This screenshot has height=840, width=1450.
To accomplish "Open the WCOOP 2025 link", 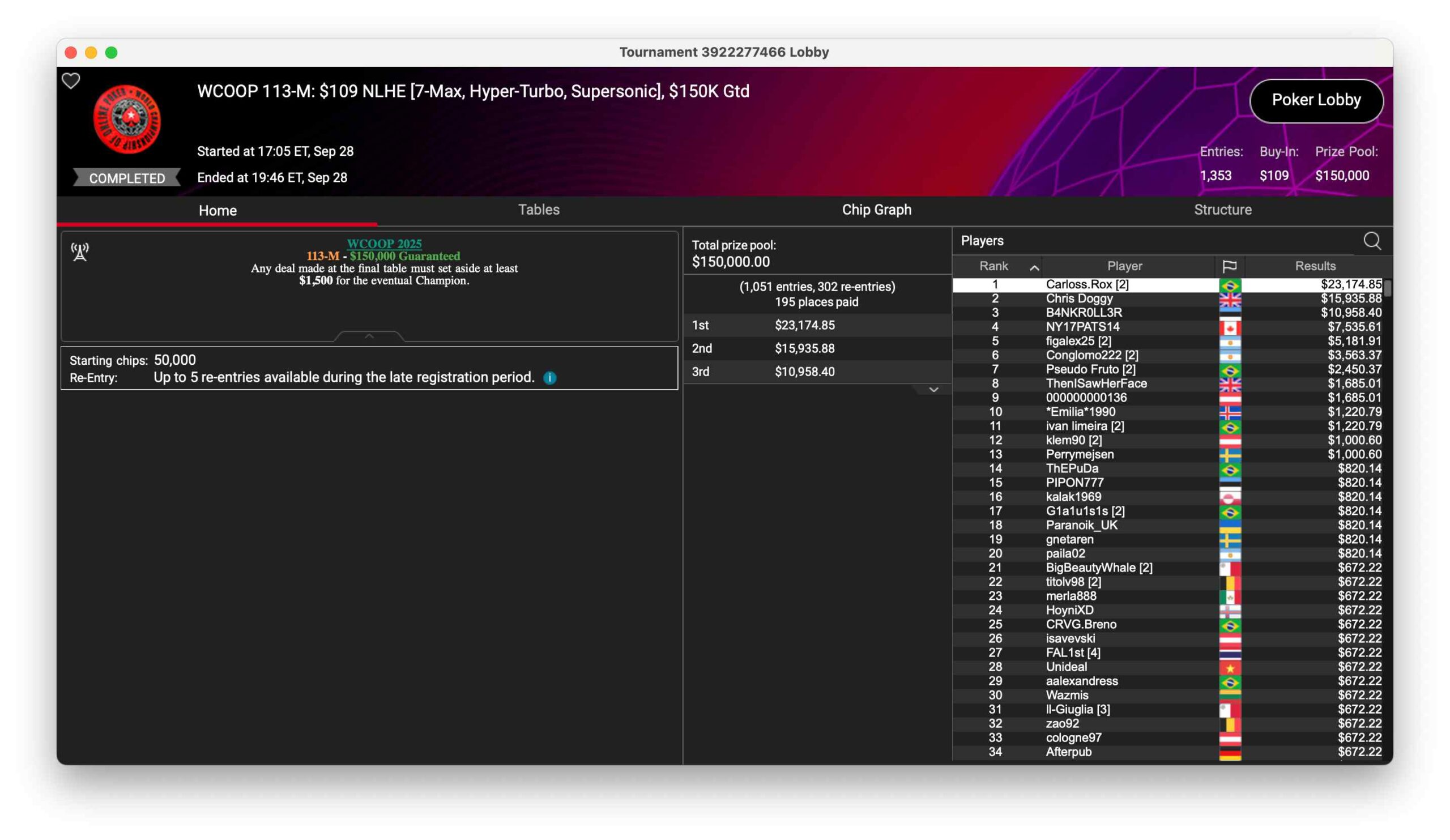I will pyautogui.click(x=384, y=244).
